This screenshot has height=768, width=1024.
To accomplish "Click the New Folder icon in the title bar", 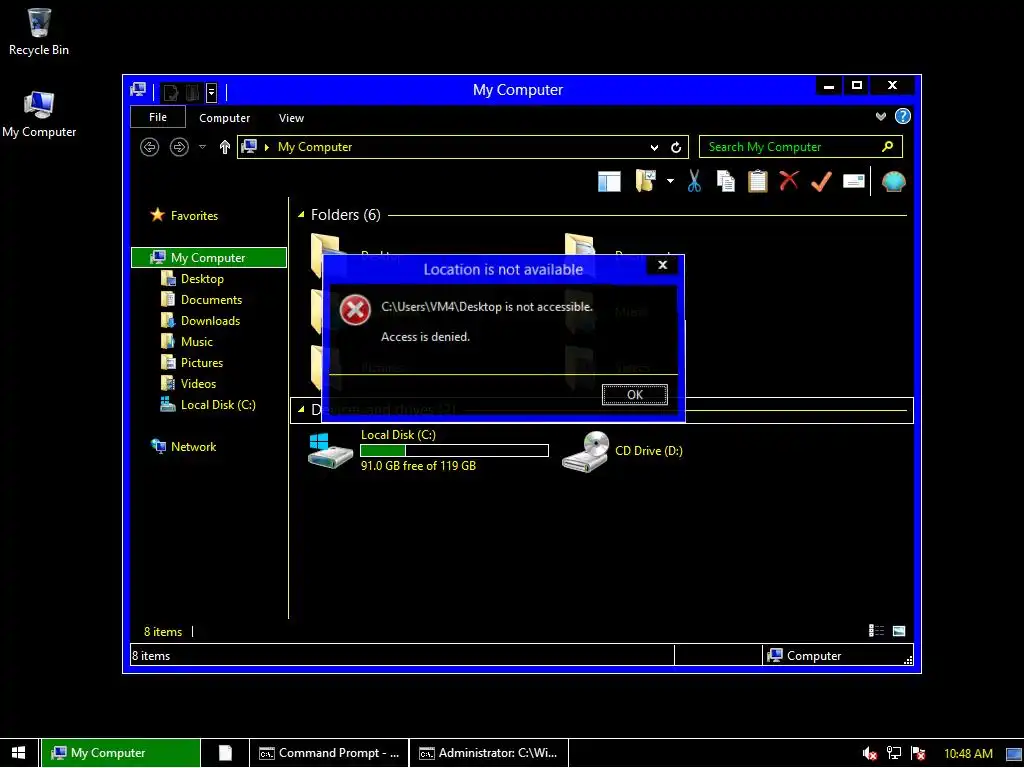I will click(193, 92).
